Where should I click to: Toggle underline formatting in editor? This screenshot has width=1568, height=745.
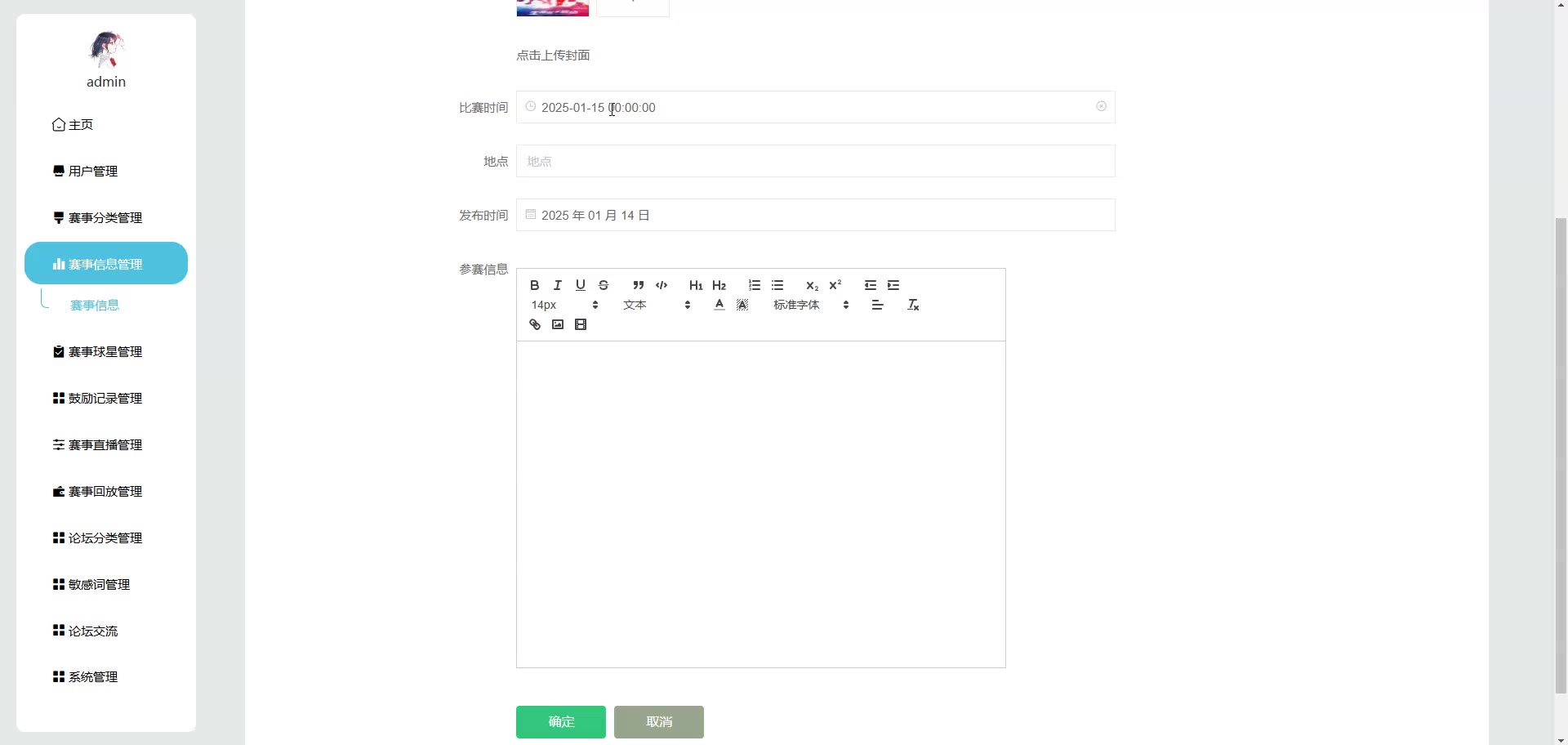tap(581, 285)
